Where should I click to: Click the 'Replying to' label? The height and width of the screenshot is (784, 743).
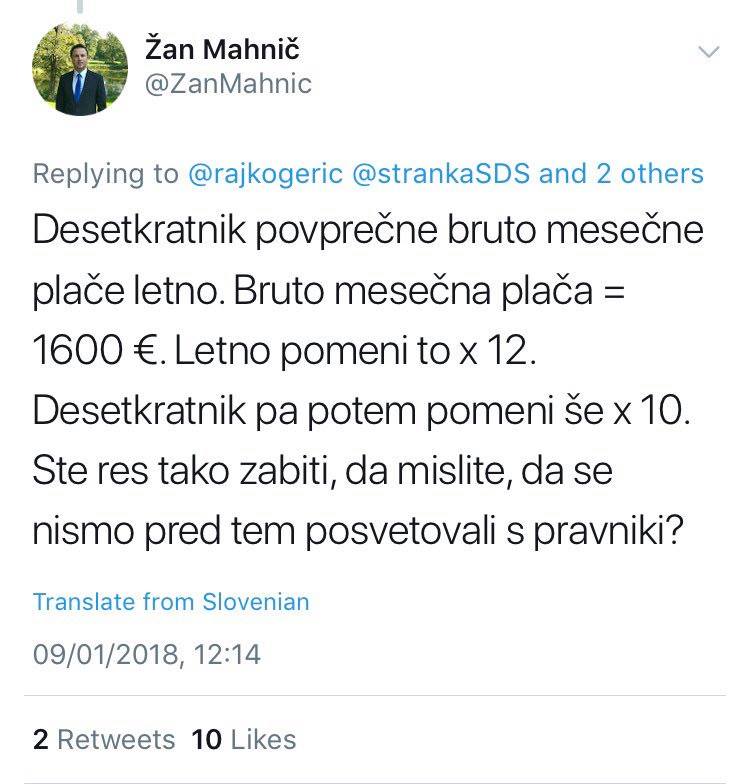[106, 174]
